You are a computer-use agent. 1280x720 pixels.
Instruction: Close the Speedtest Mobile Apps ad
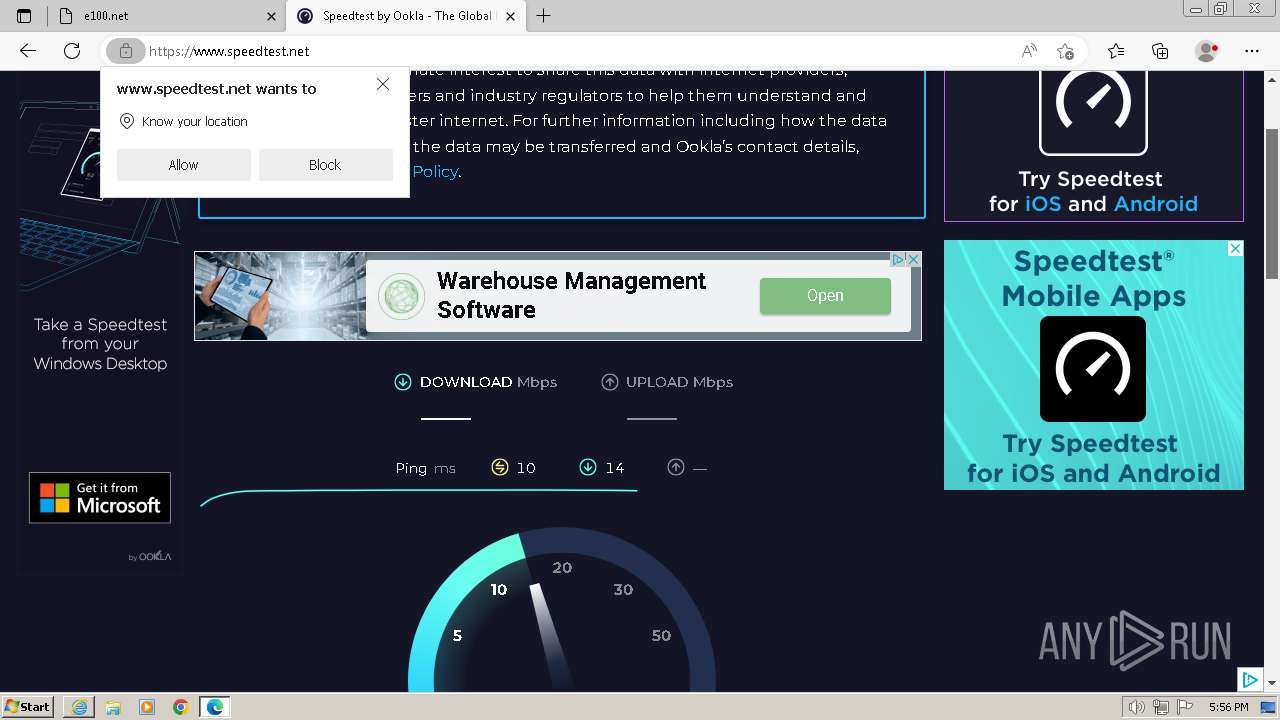[x=1235, y=248]
